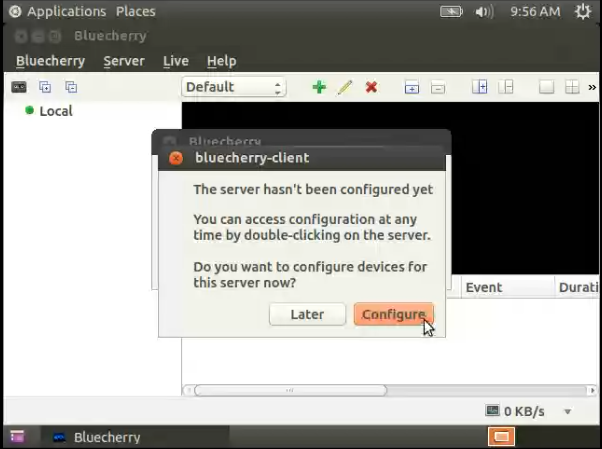602x449 pixels.
Task: Switch to 2x2 grid layout icon
Action: point(572,87)
